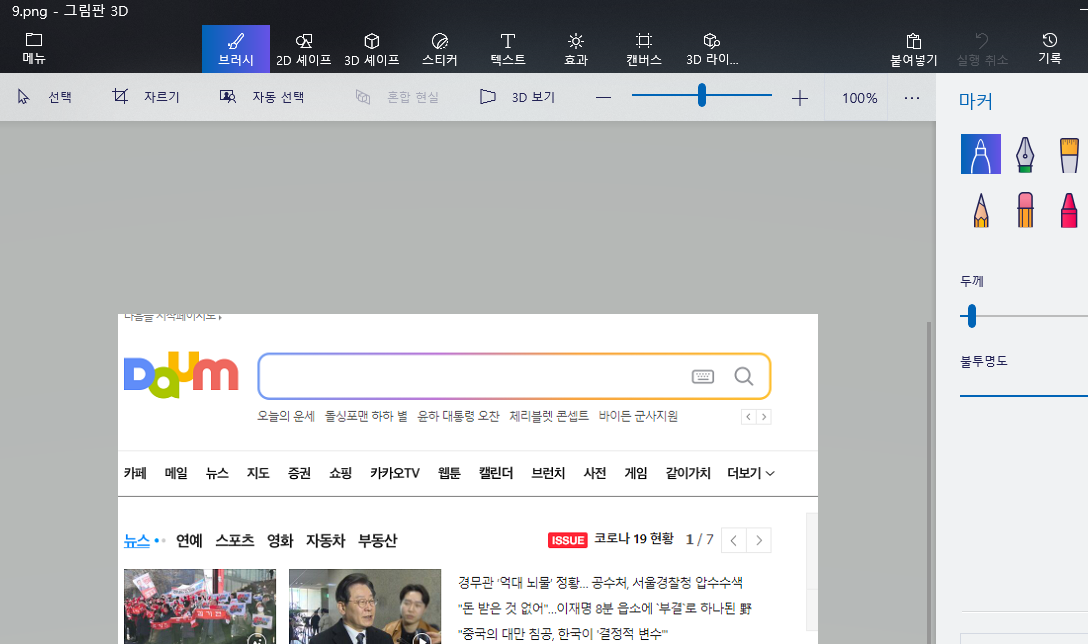
Task: Open the 캔버스 tab
Action: (644, 49)
